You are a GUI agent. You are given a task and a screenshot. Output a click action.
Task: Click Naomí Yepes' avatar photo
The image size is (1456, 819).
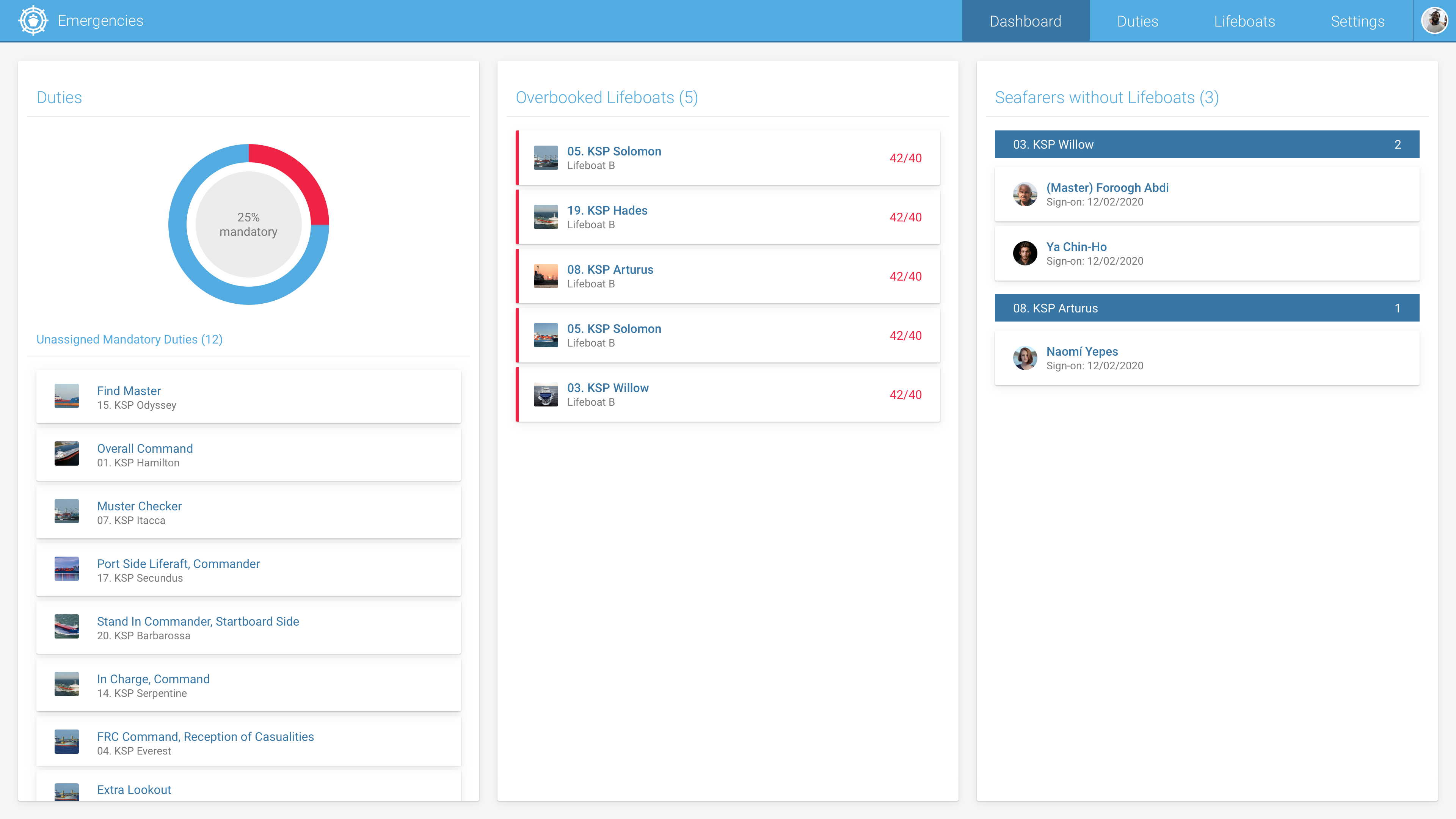tap(1025, 358)
